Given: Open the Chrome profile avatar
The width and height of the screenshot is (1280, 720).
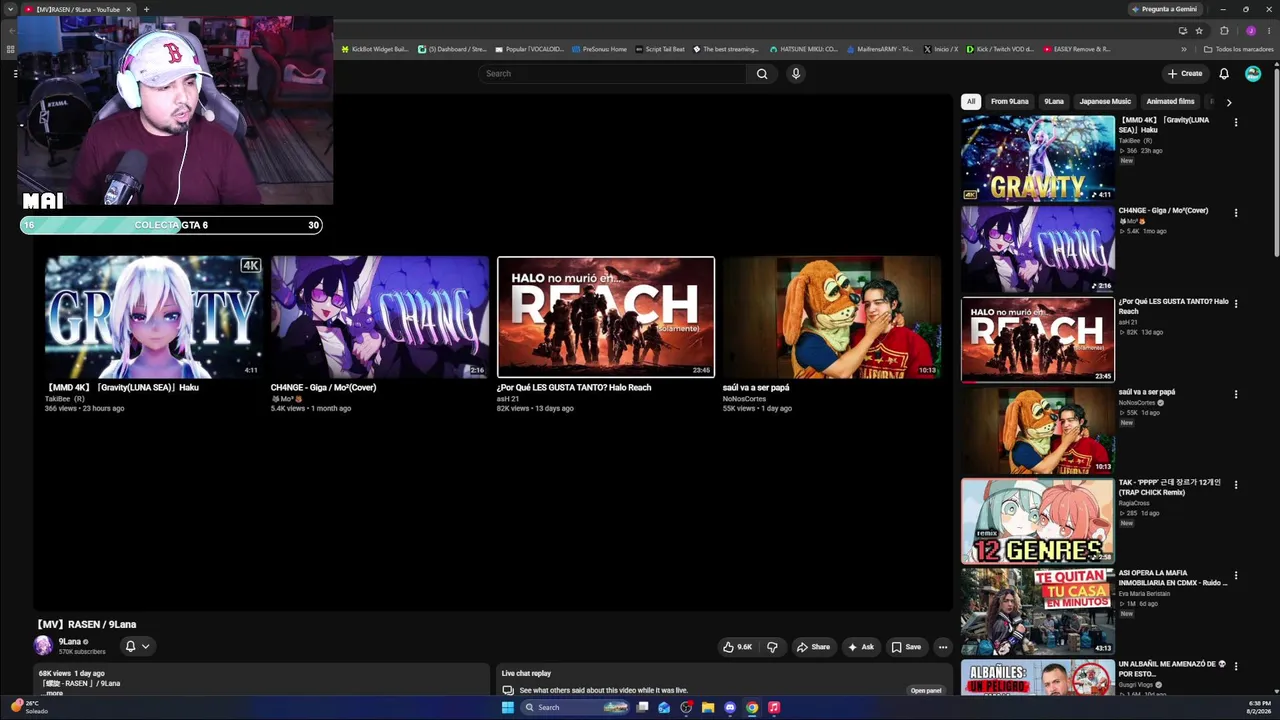Looking at the screenshot, I should point(1250,30).
